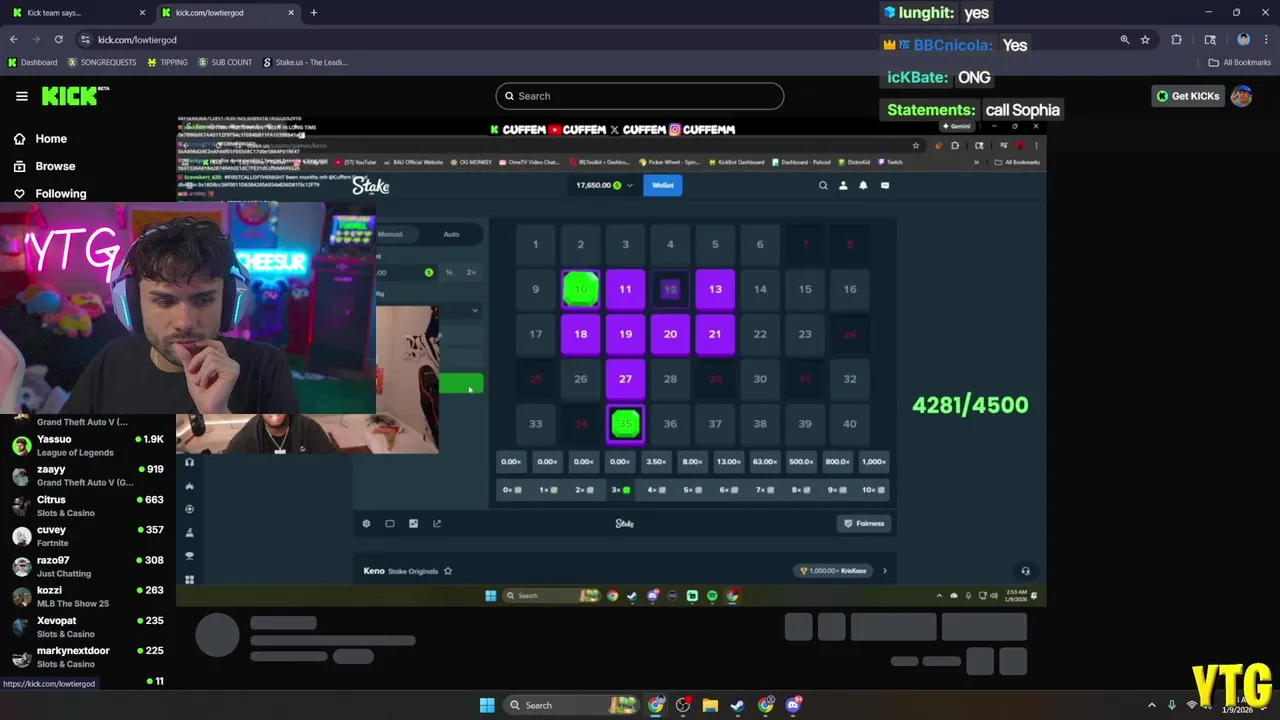Toggle Keno tile number 27
1280x720 pixels.
(x=625, y=379)
